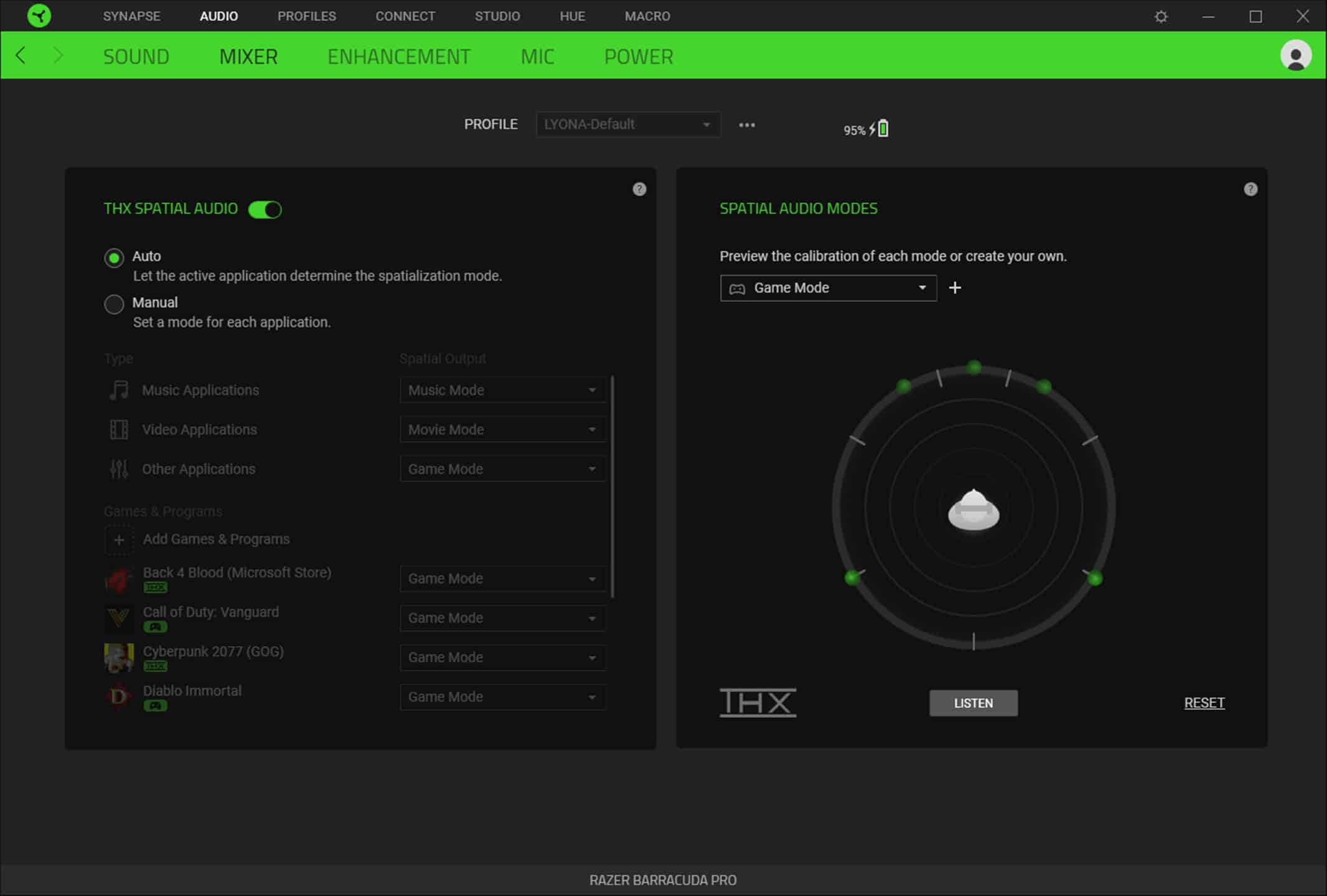Viewport: 1327px width, 896px height.
Task: Click the RAZER BARRACUDA PRO device label
Action: (x=663, y=880)
